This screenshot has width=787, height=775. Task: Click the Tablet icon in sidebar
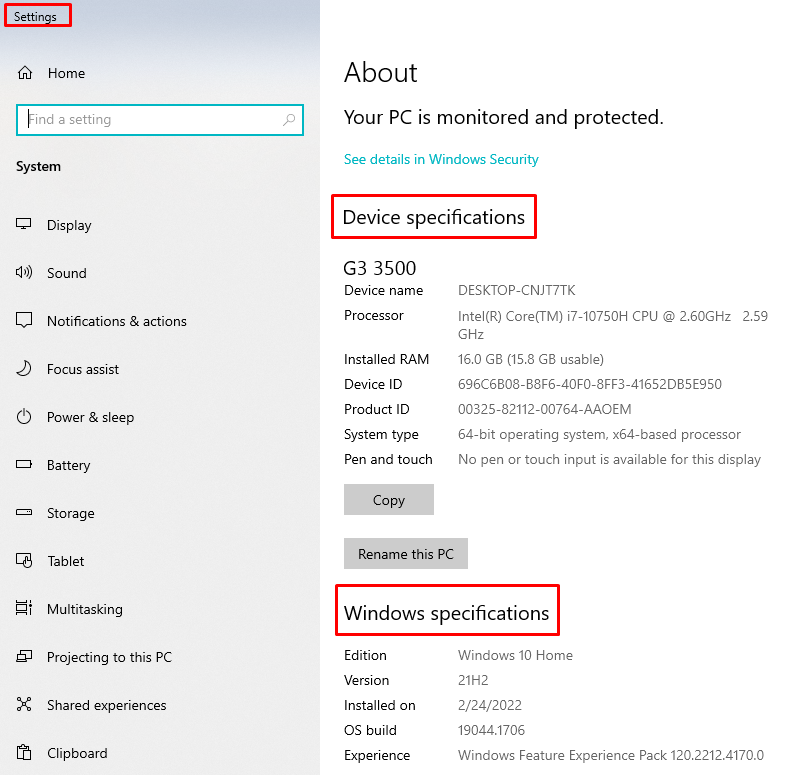point(25,561)
